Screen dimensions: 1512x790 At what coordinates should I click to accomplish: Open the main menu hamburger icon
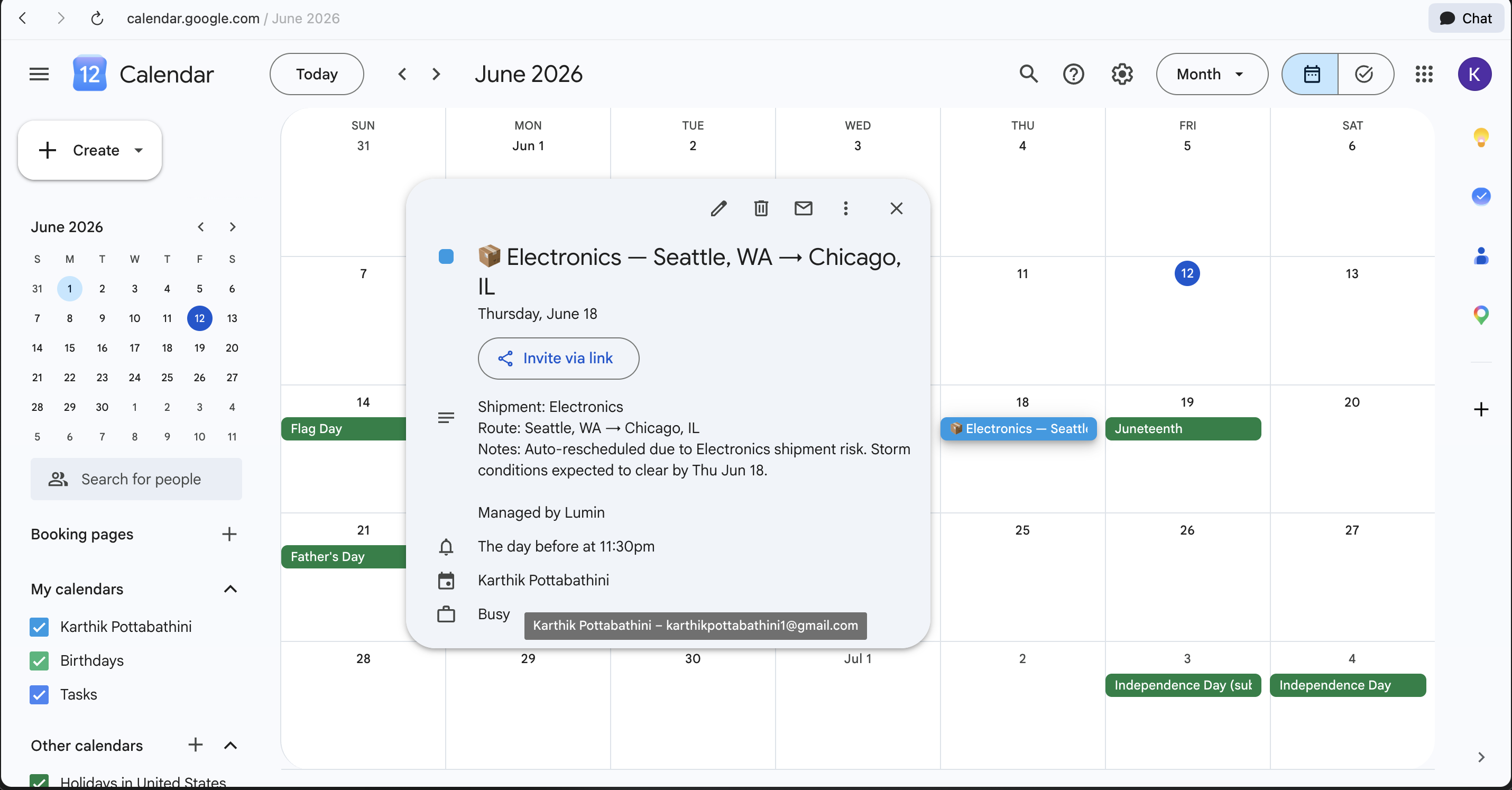tap(39, 74)
